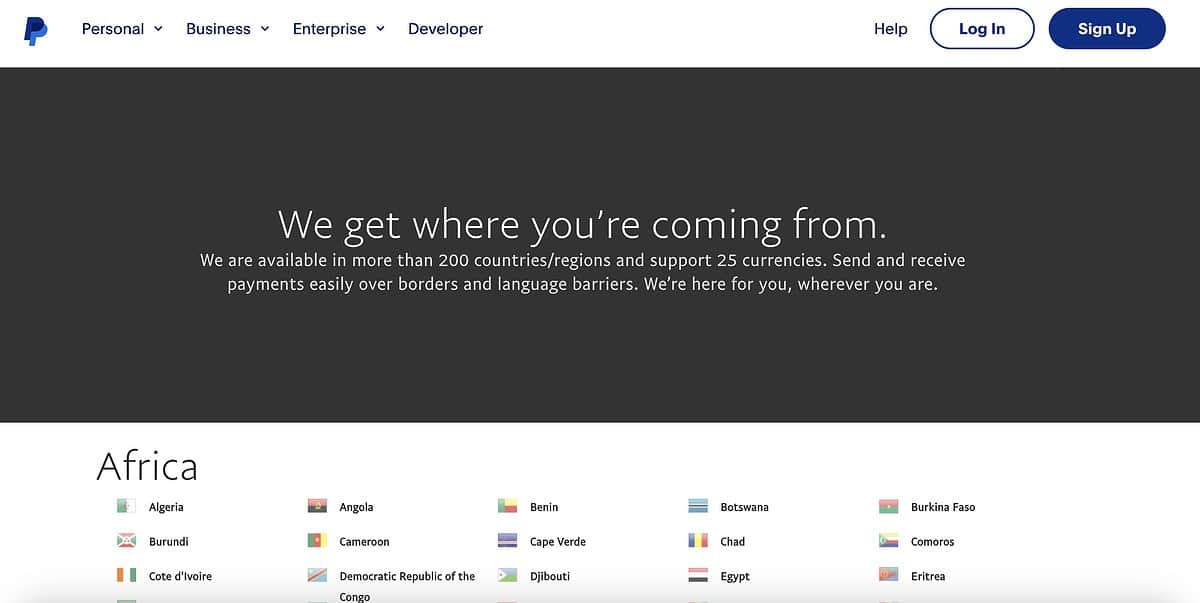
Task: Click the Cameroon flag icon
Action: point(317,541)
